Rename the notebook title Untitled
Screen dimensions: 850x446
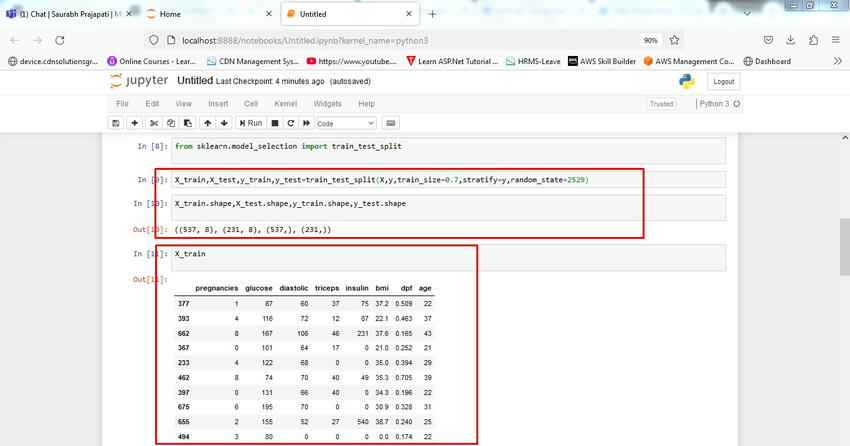click(x=195, y=81)
